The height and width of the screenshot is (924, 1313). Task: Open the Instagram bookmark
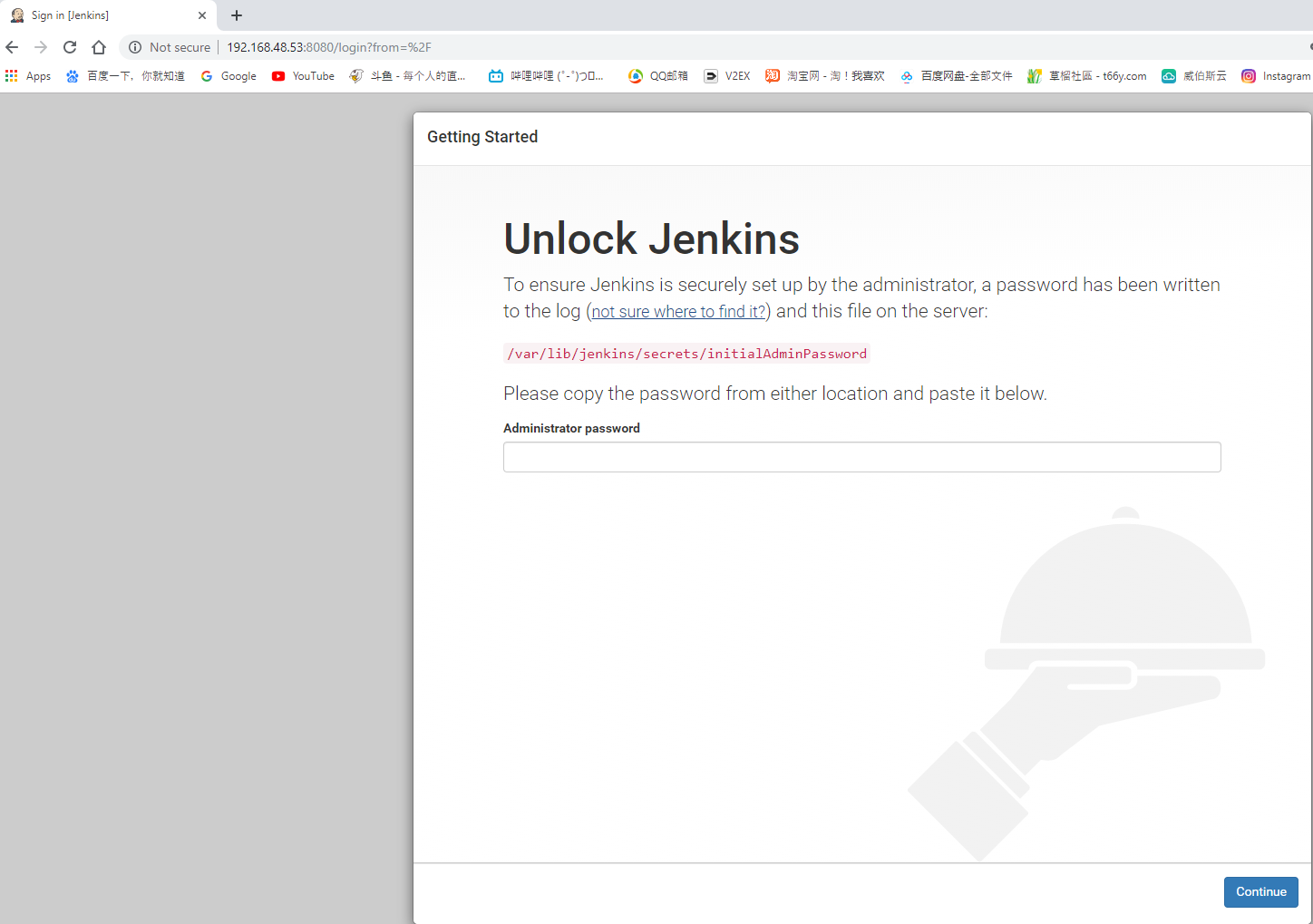point(1276,76)
